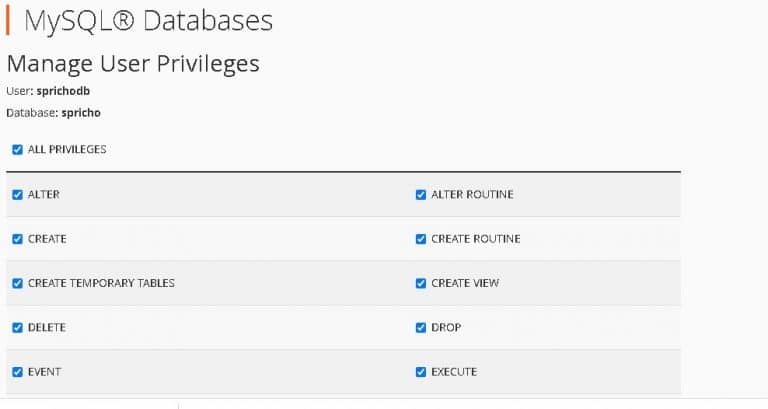Disable the CREATE VIEW checkbox

[x=421, y=283]
